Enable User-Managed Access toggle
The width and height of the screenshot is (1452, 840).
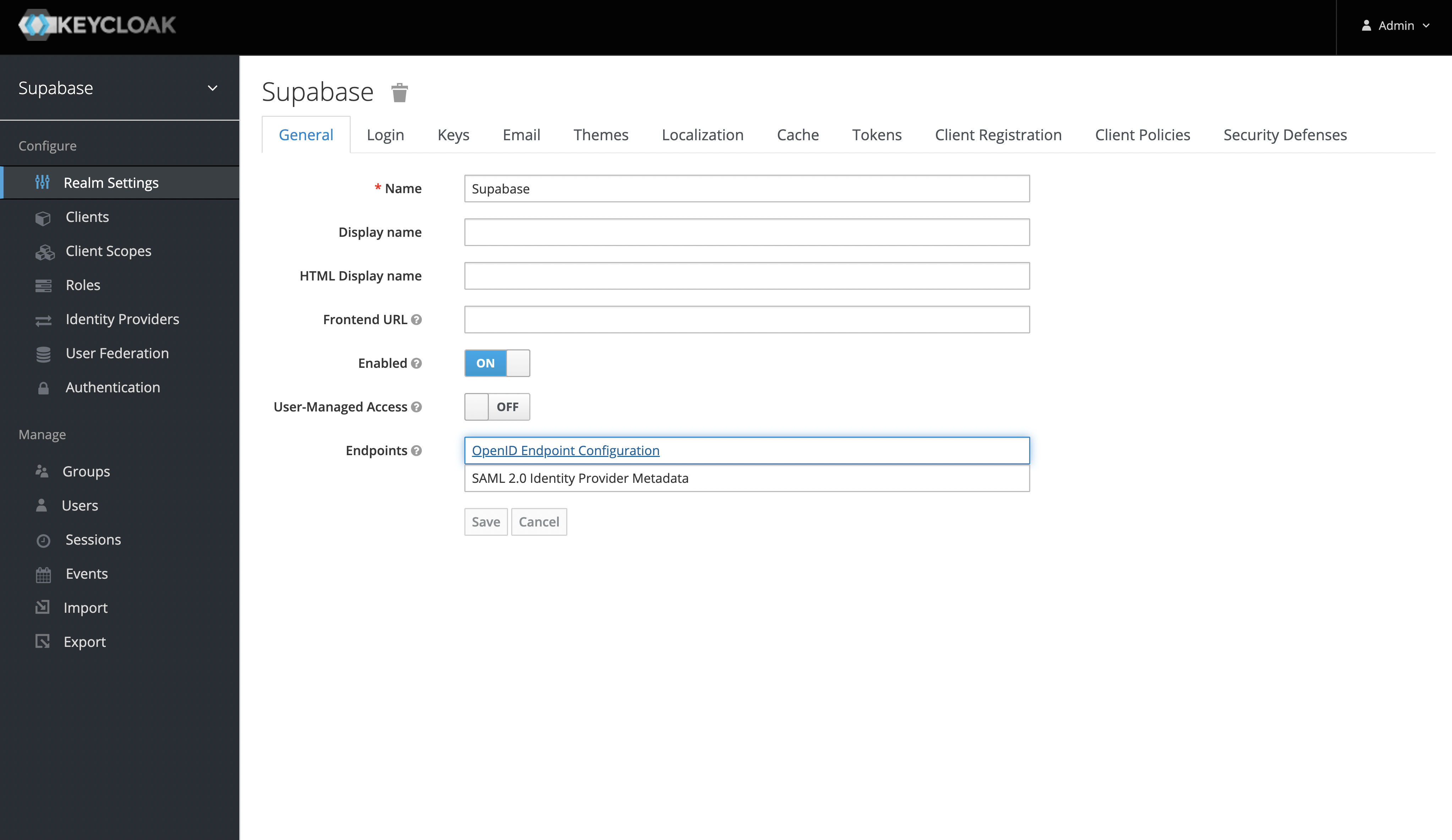(497, 406)
